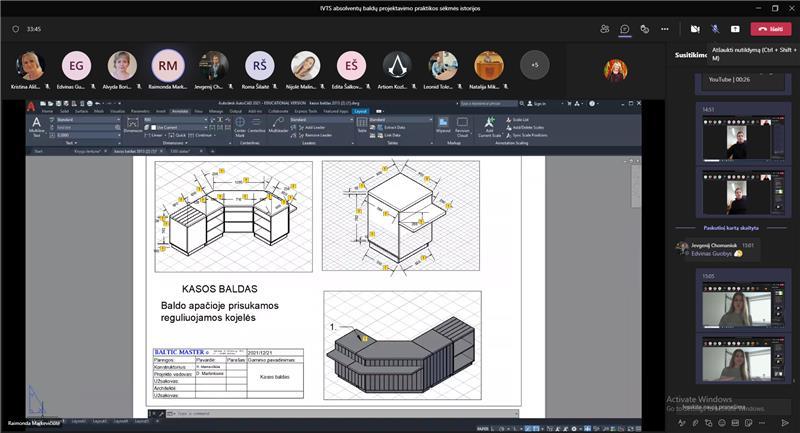Click Add Current Scale tool
This screenshot has height=433, width=800.
pos(489,126)
